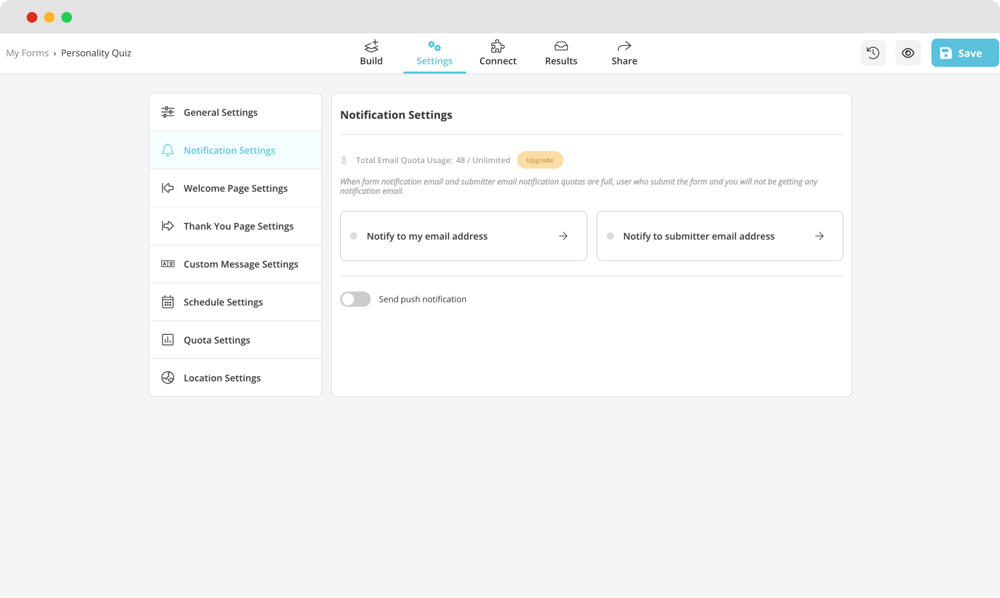Open Thank You Page Settings
The height and width of the screenshot is (598, 1000).
237,226
